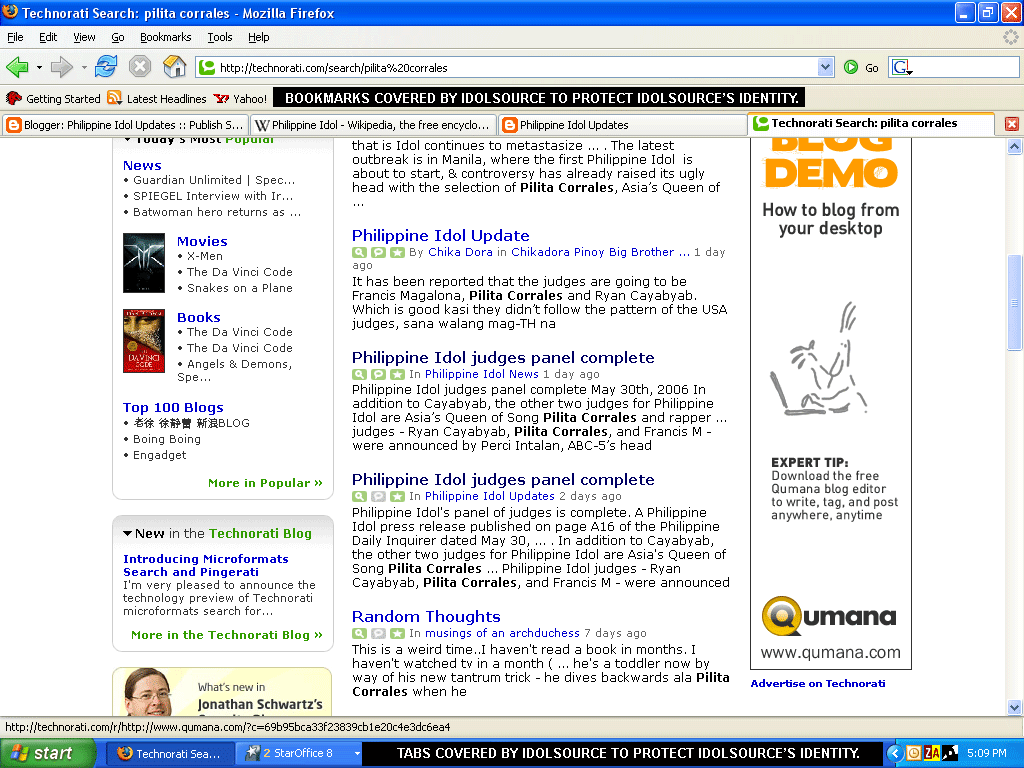1024x768 pixels.
Task: Close the current tab with the red X
Action: [1012, 123]
